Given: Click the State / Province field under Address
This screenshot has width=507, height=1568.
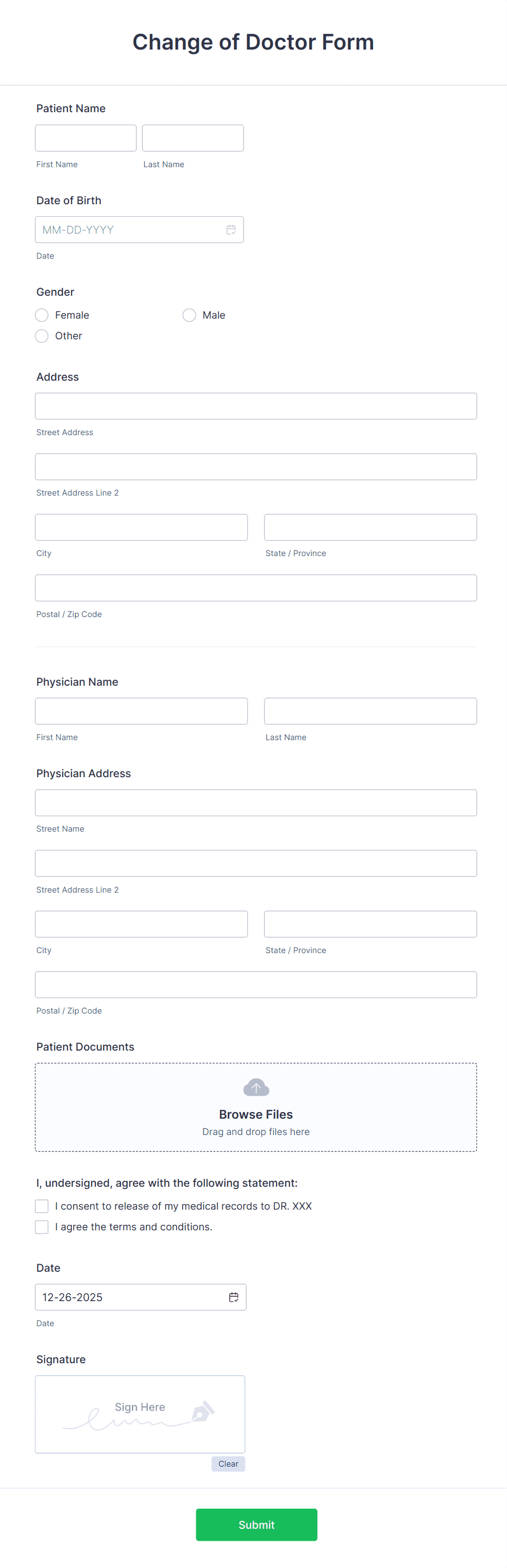Looking at the screenshot, I should (370, 527).
